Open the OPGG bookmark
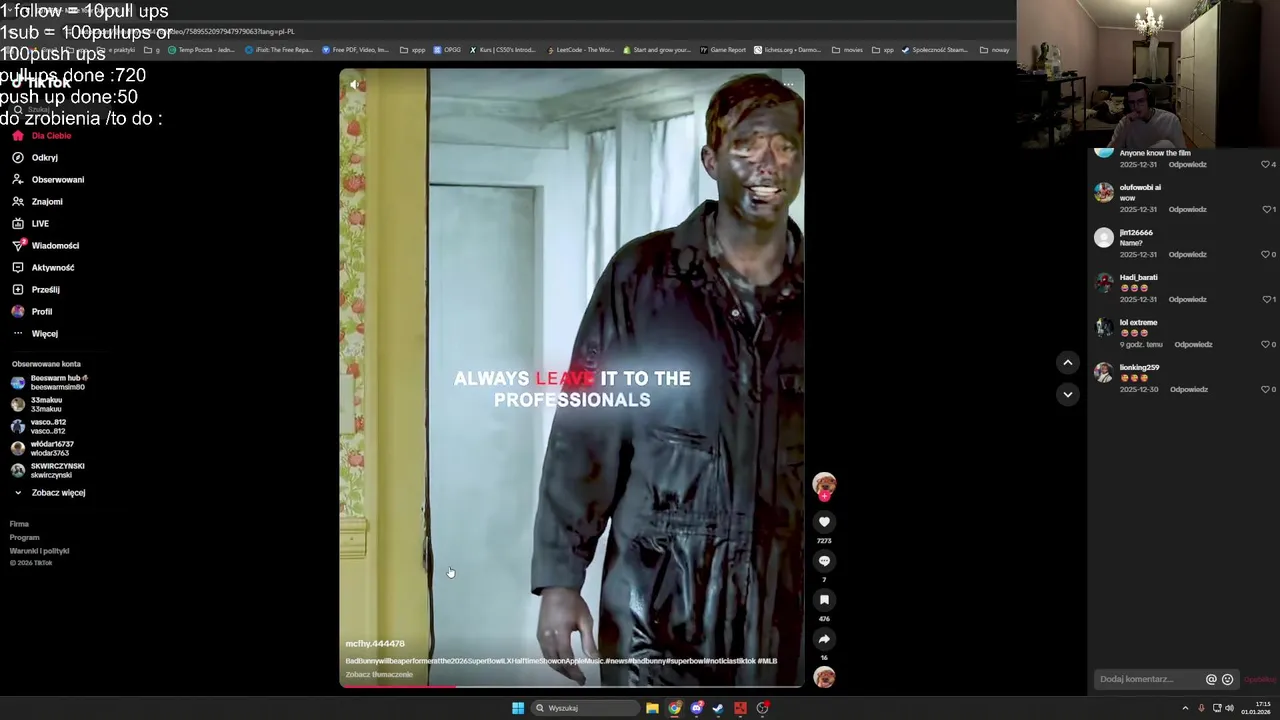Viewport: 1280px width, 720px height. pos(448,50)
